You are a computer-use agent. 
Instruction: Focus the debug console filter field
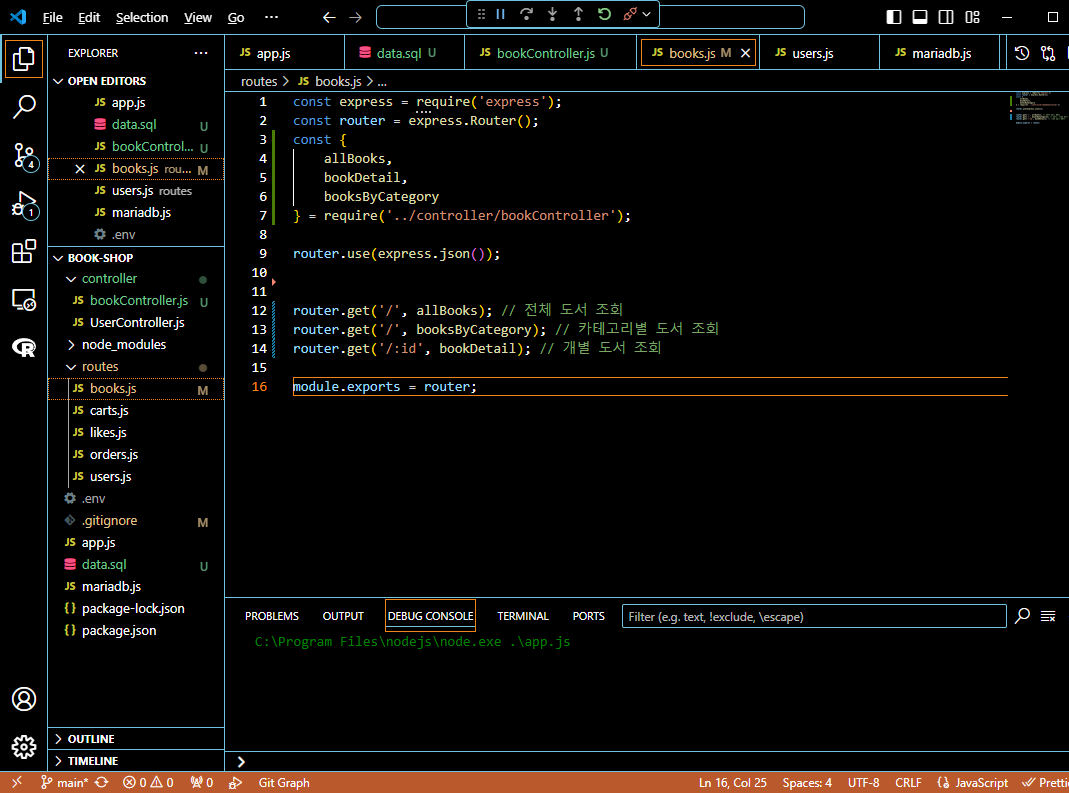814,616
